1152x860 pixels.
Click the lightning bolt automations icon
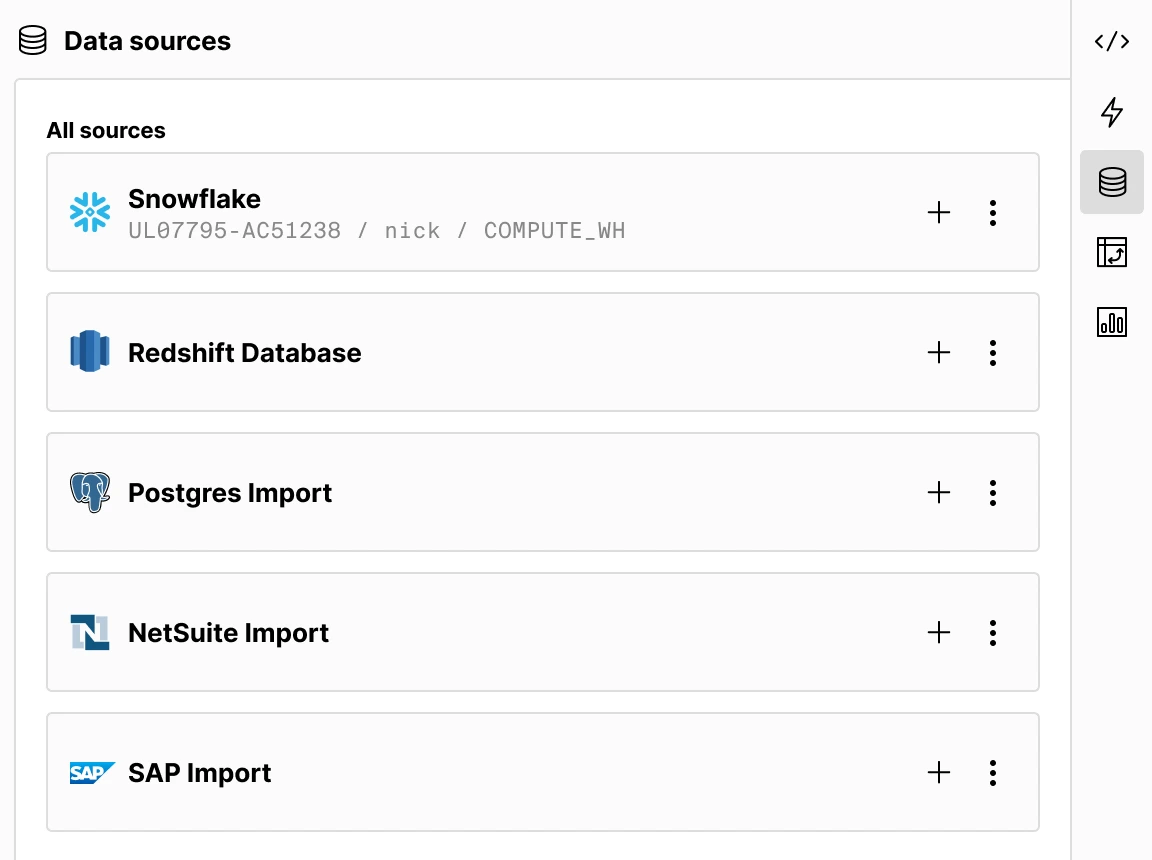pyautogui.click(x=1112, y=112)
